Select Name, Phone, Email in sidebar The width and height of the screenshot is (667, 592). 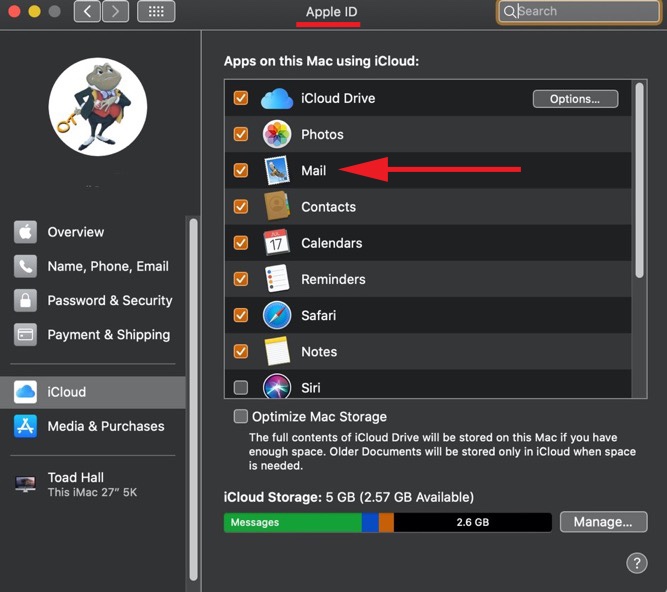pyautogui.click(x=93, y=266)
